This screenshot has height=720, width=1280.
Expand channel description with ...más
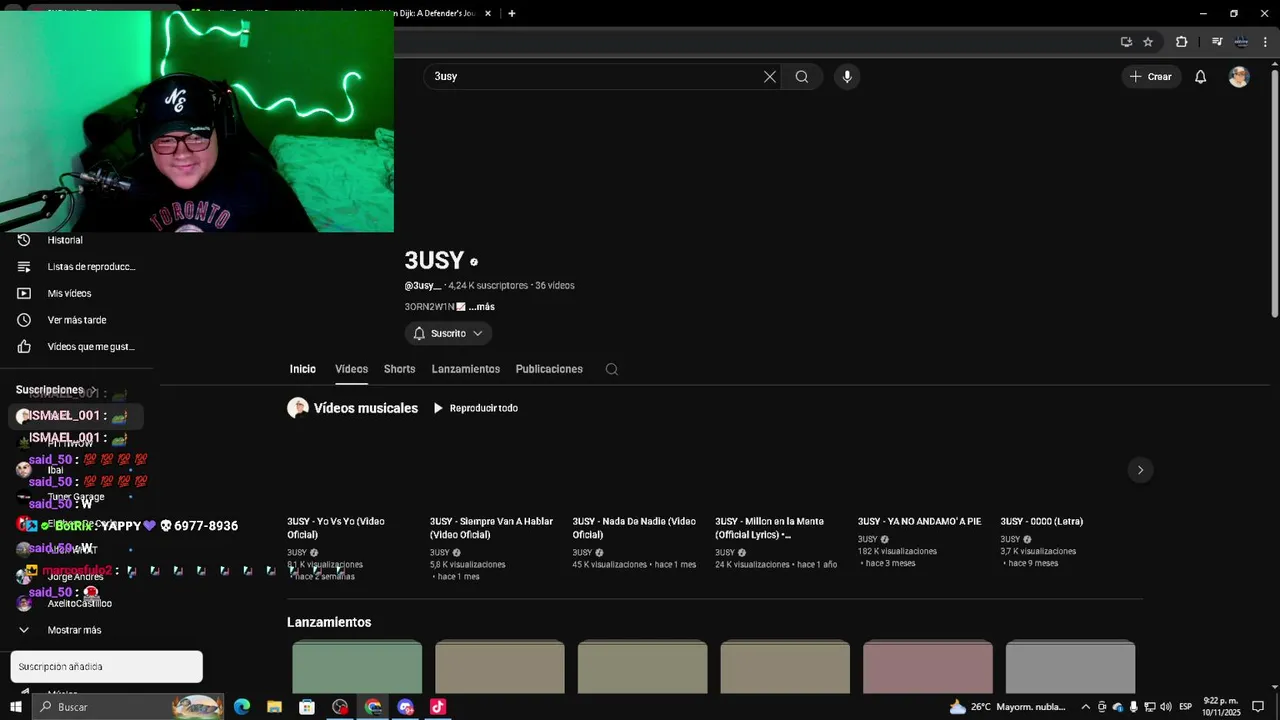(482, 307)
